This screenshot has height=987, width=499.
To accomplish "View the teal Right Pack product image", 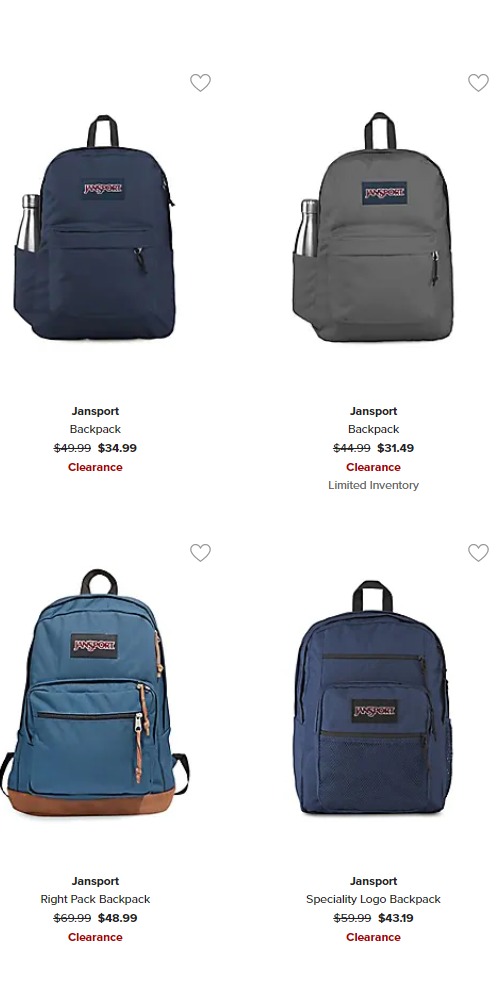I will point(94,692).
